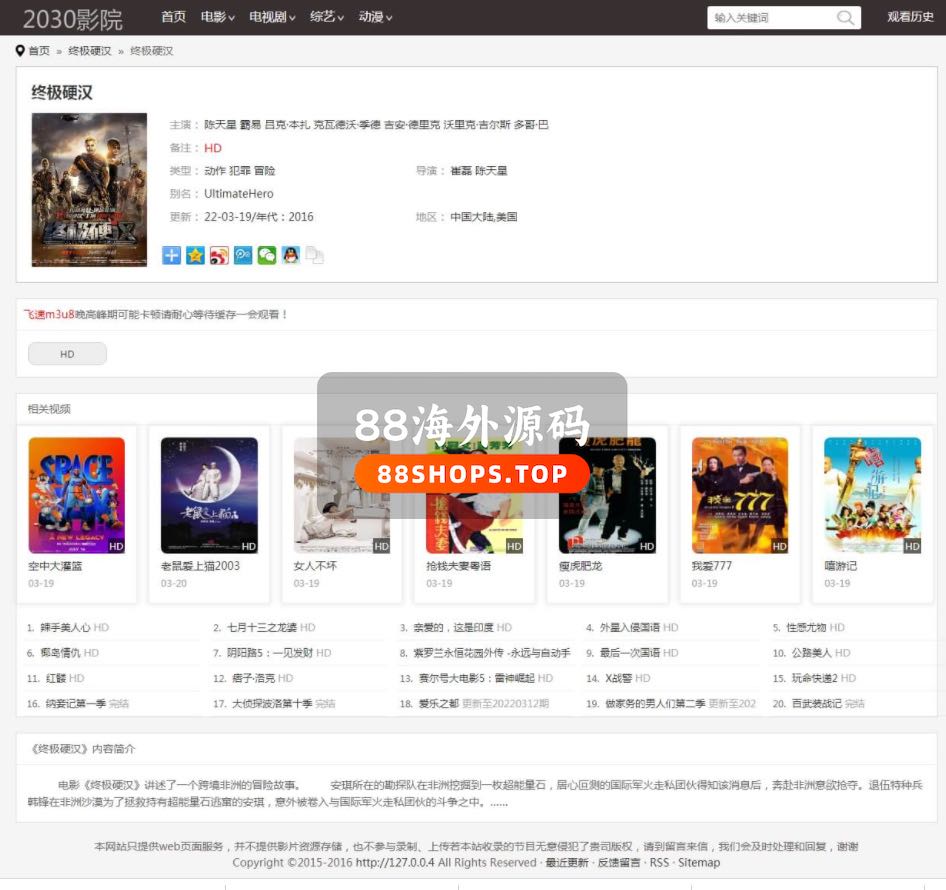The image size is (946, 890).
Task: Expand the 电影 dropdown menu
Action: (x=218, y=17)
